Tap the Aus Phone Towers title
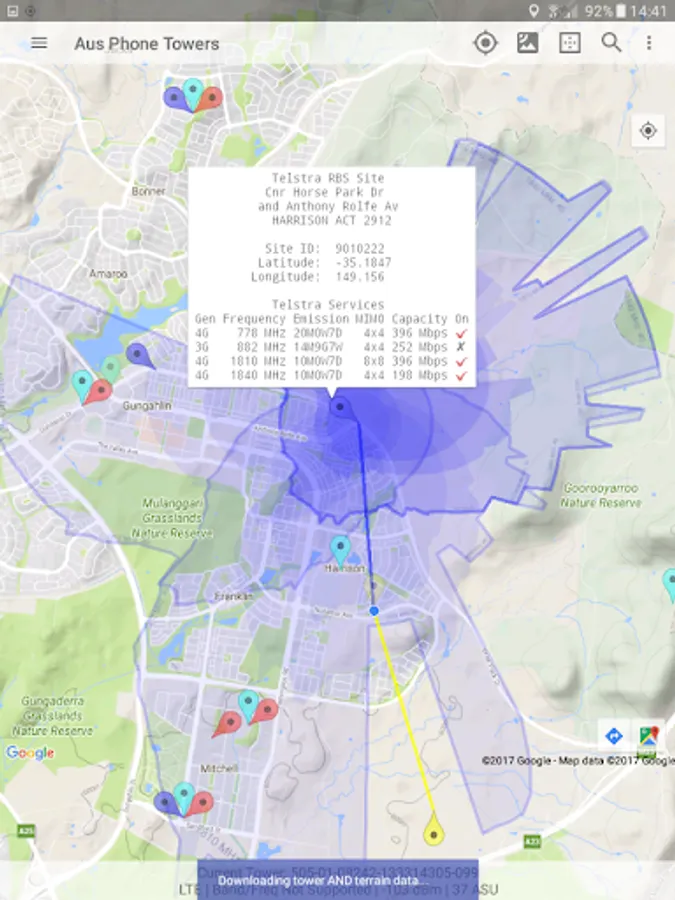Image resolution: width=675 pixels, height=900 pixels. [147, 44]
